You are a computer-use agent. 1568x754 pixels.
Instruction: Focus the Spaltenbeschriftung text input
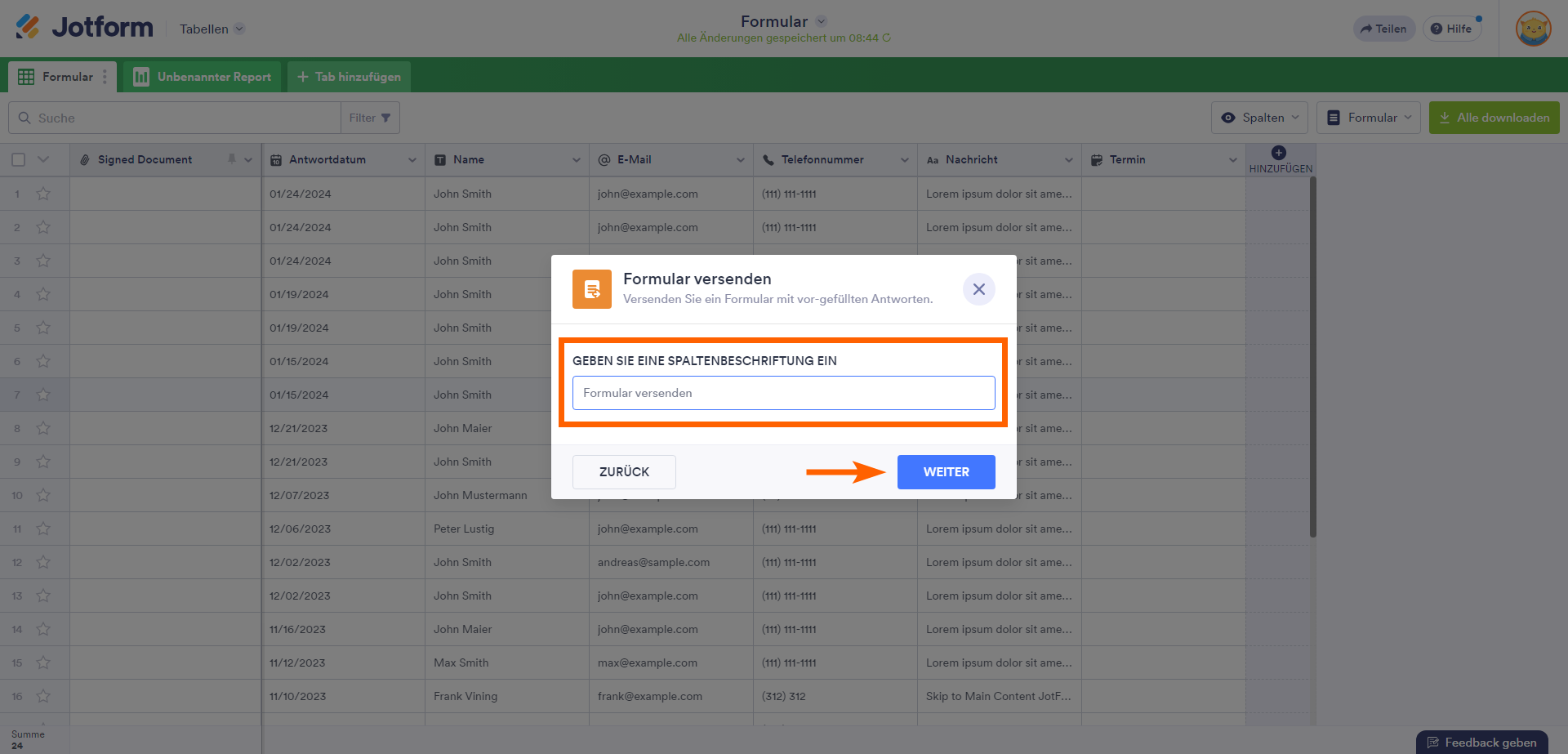(x=783, y=393)
